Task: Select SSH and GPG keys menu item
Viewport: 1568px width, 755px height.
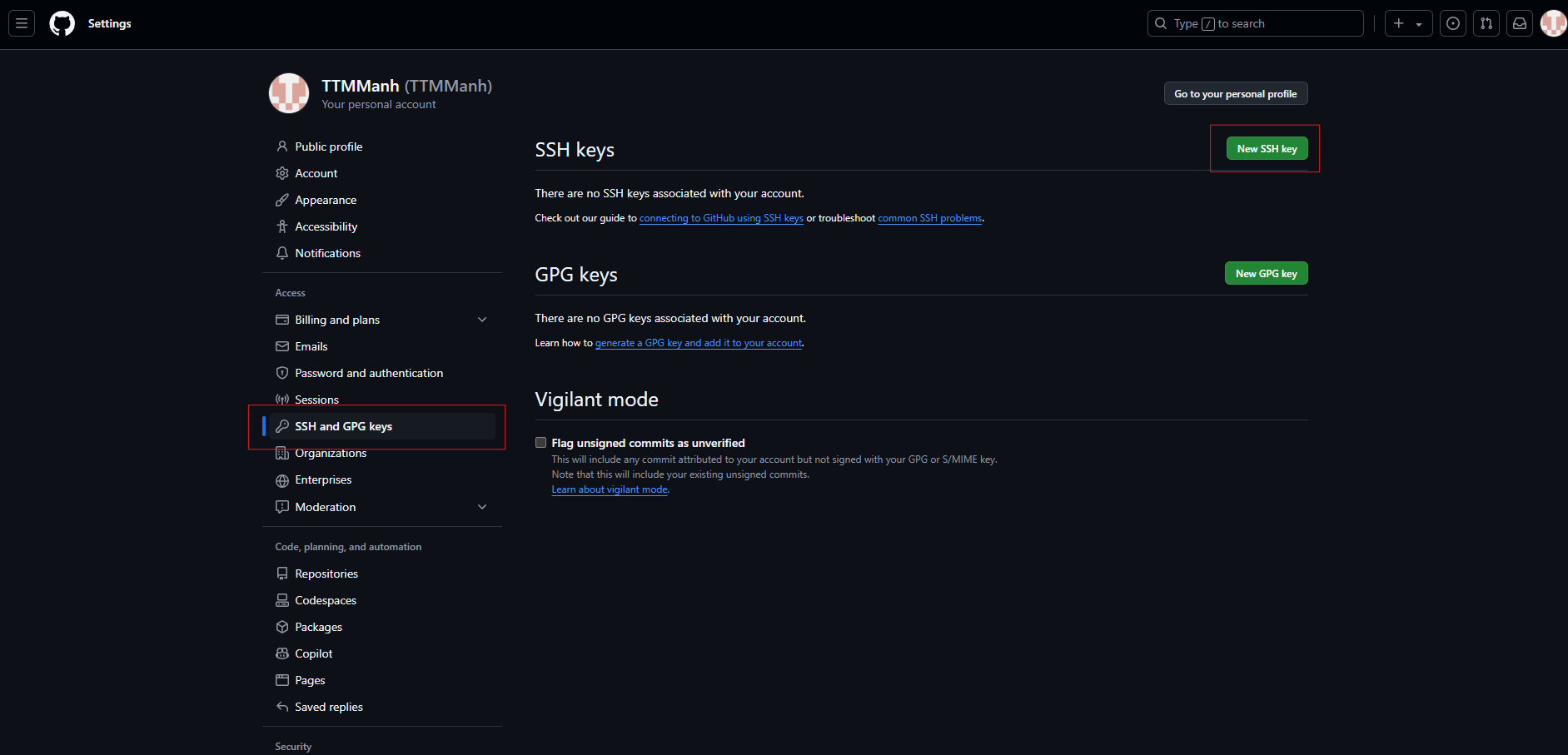Action: [x=343, y=426]
